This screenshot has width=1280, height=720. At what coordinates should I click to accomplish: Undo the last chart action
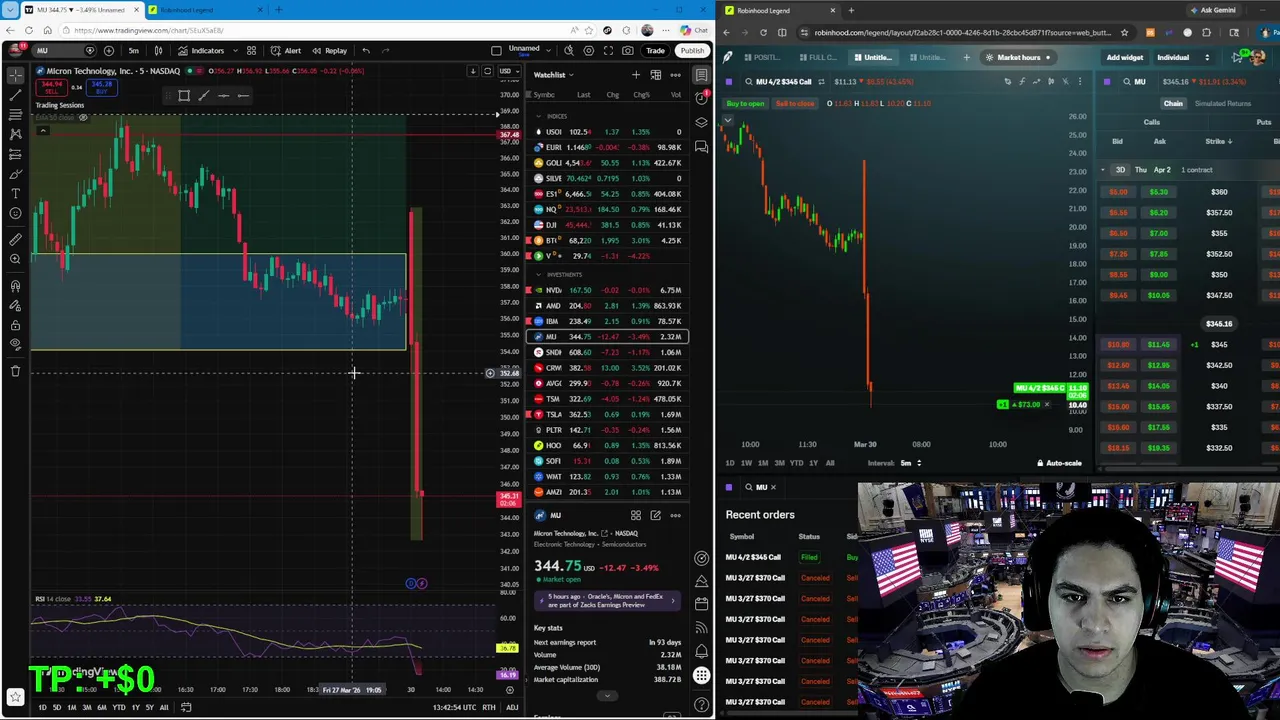point(366,50)
